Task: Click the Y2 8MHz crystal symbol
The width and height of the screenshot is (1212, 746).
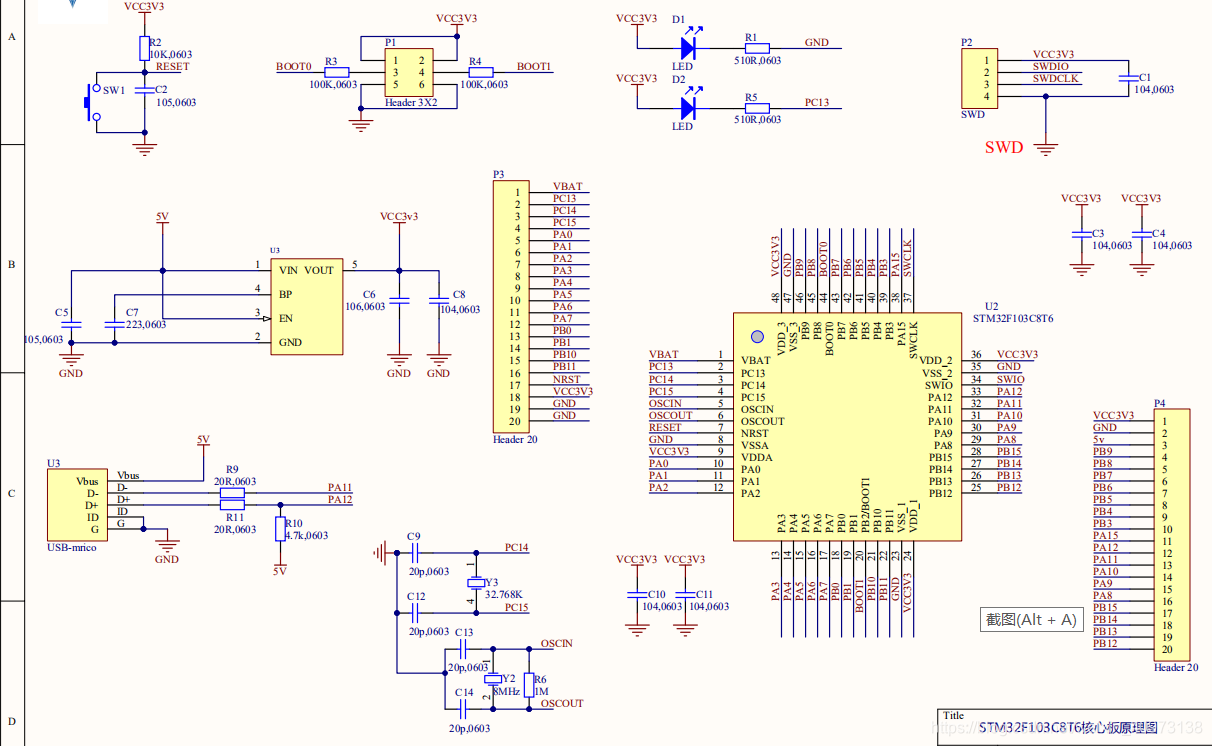Action: tap(492, 677)
